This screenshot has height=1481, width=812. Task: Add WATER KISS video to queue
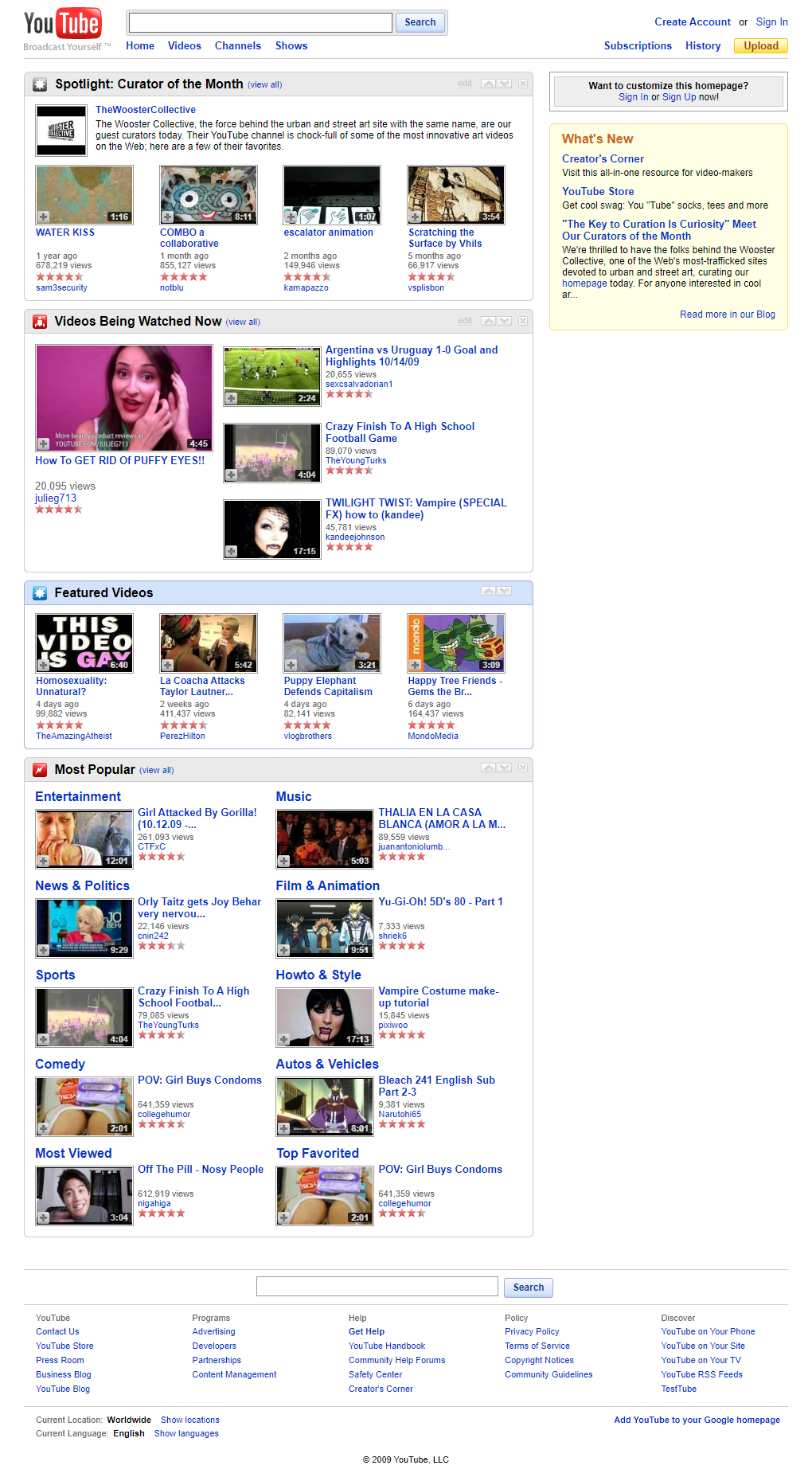pyautogui.click(x=44, y=217)
